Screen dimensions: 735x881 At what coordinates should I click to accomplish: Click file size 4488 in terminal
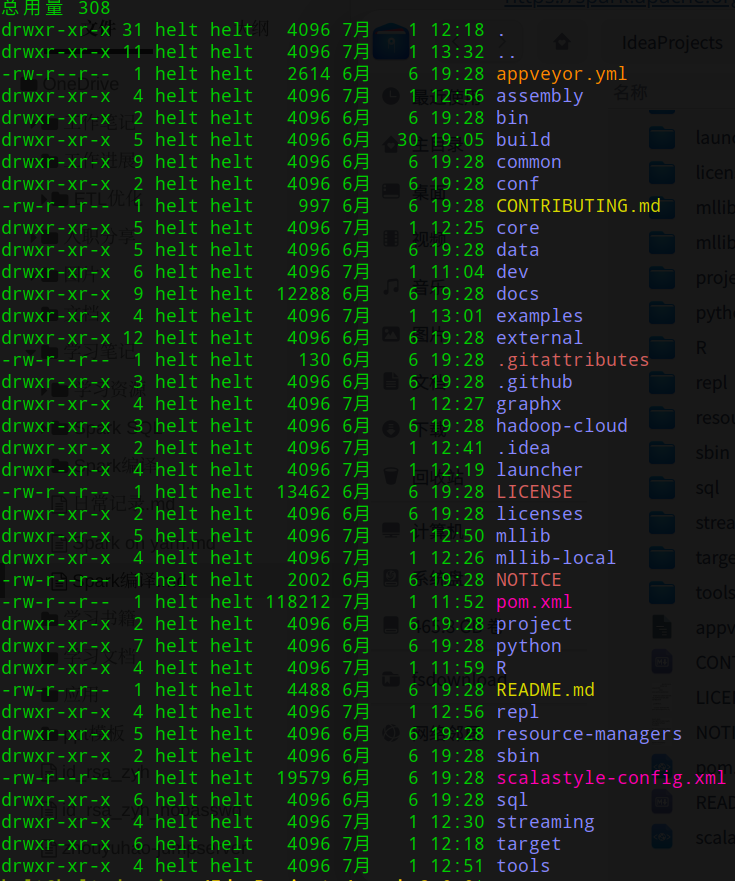(309, 690)
